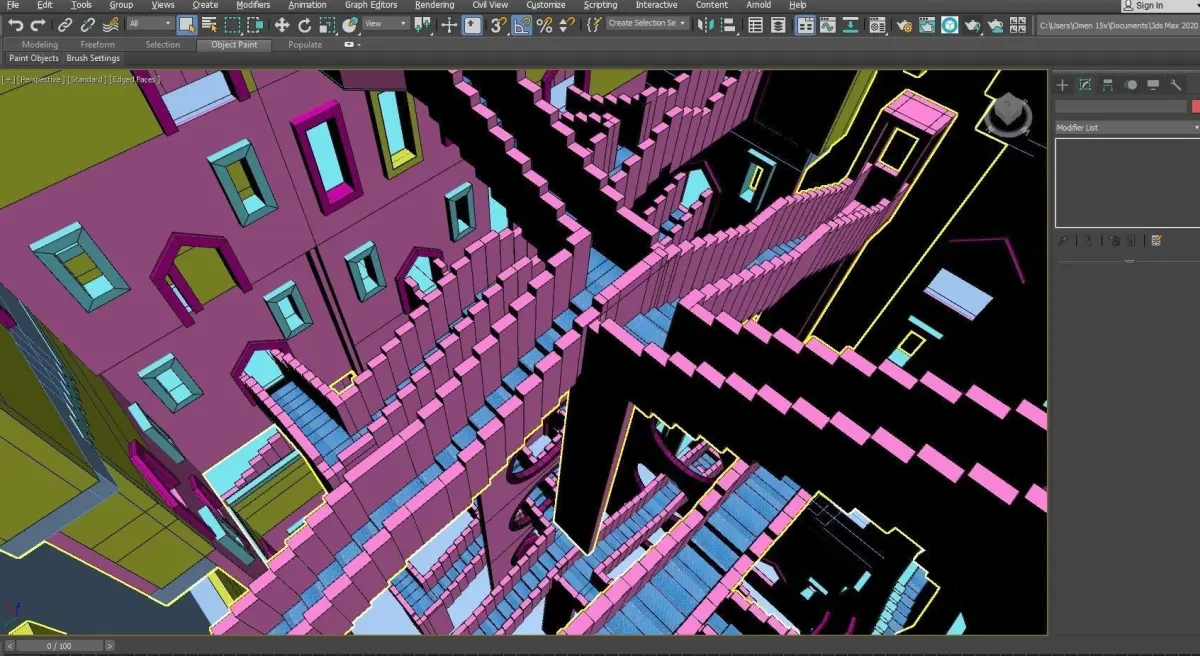Click the Undo arrow icon

click(16, 25)
